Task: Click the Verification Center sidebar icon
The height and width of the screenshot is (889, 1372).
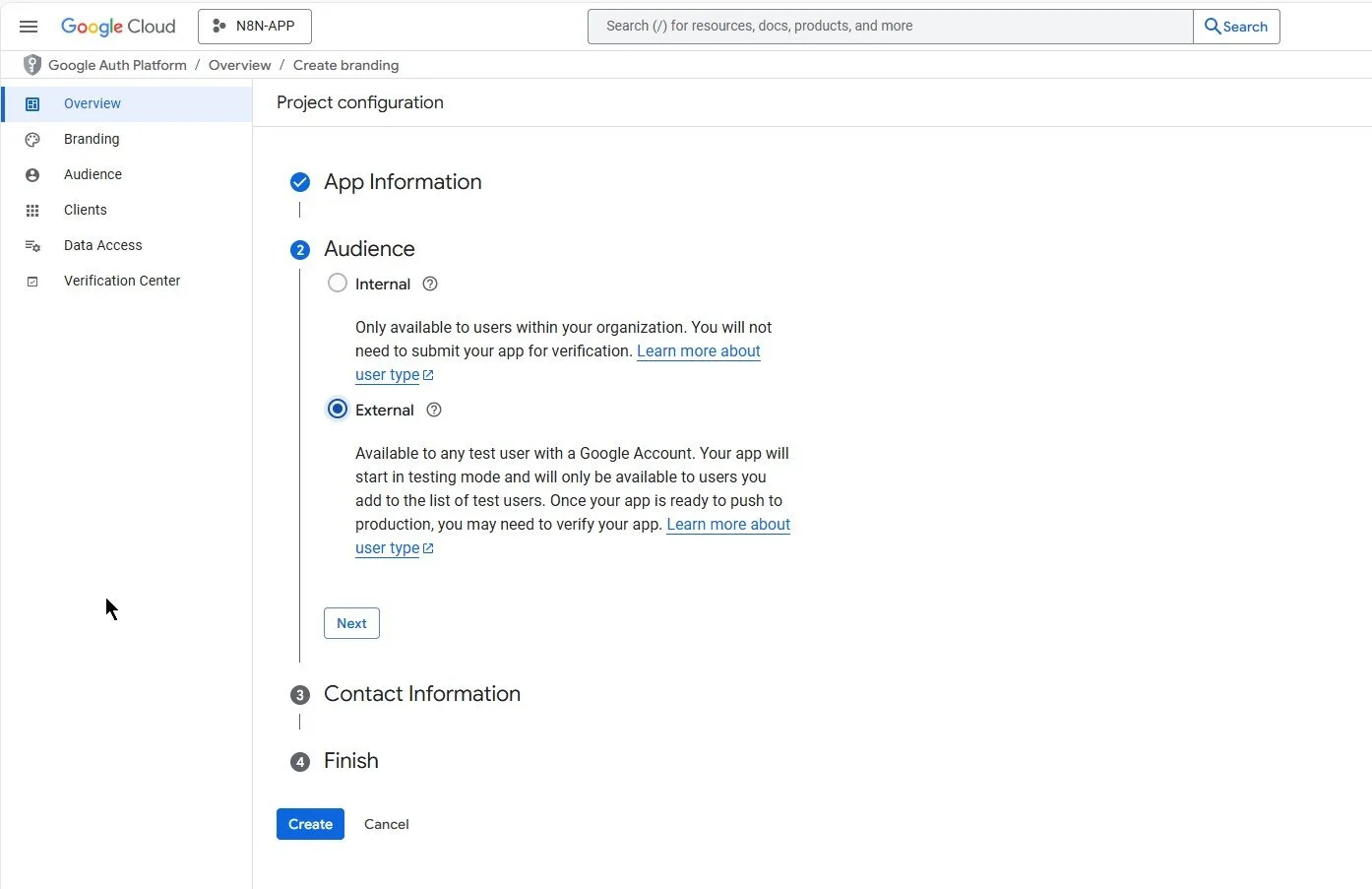Action: pos(32,281)
